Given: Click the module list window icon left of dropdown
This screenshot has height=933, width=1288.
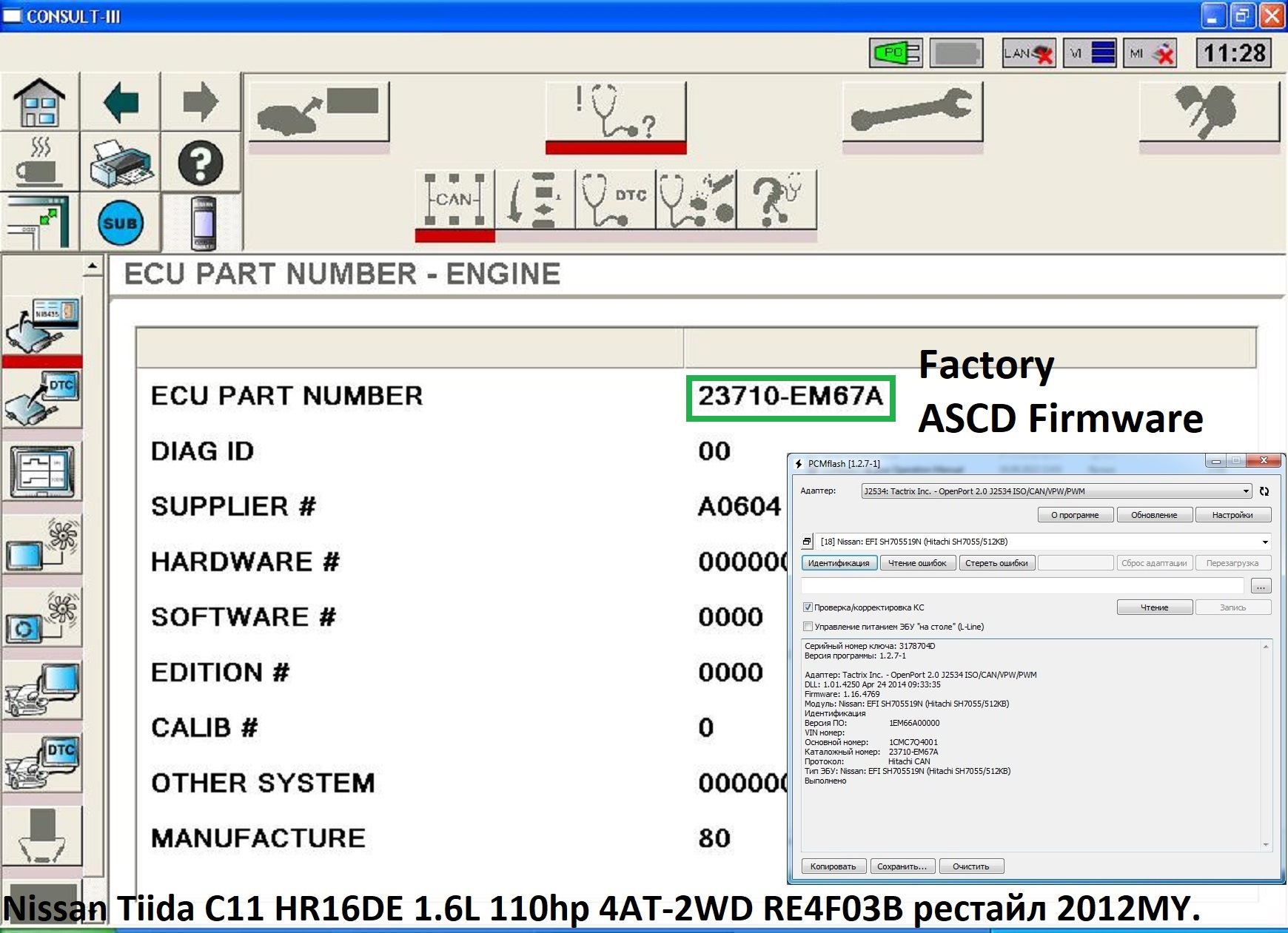Looking at the screenshot, I should click(x=807, y=542).
